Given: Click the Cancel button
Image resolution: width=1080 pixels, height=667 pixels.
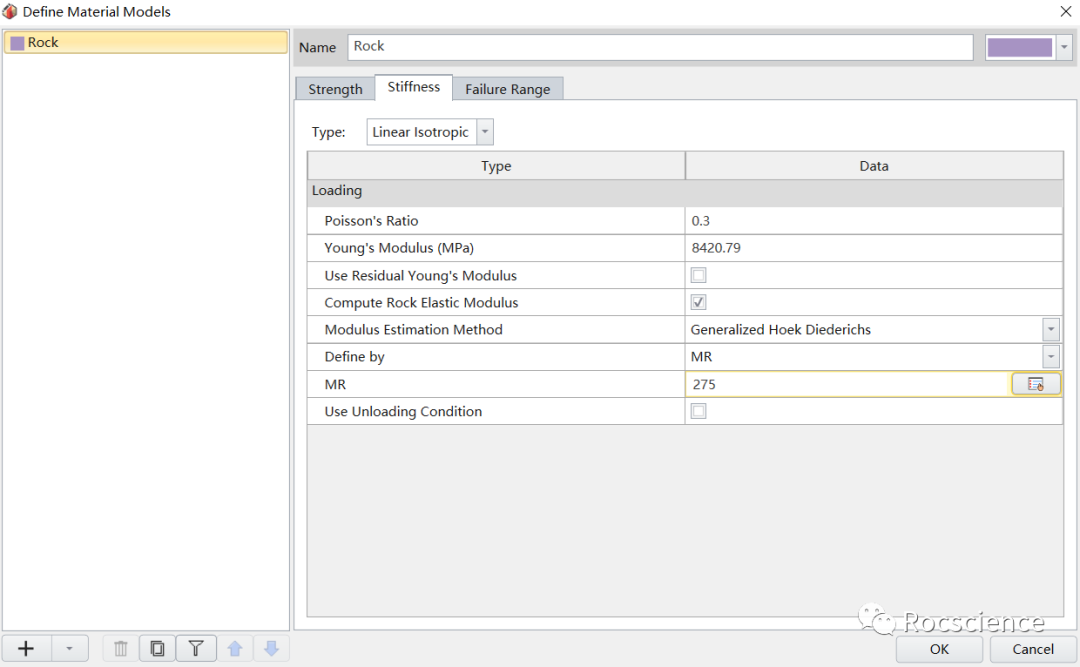Looking at the screenshot, I should tap(1033, 649).
